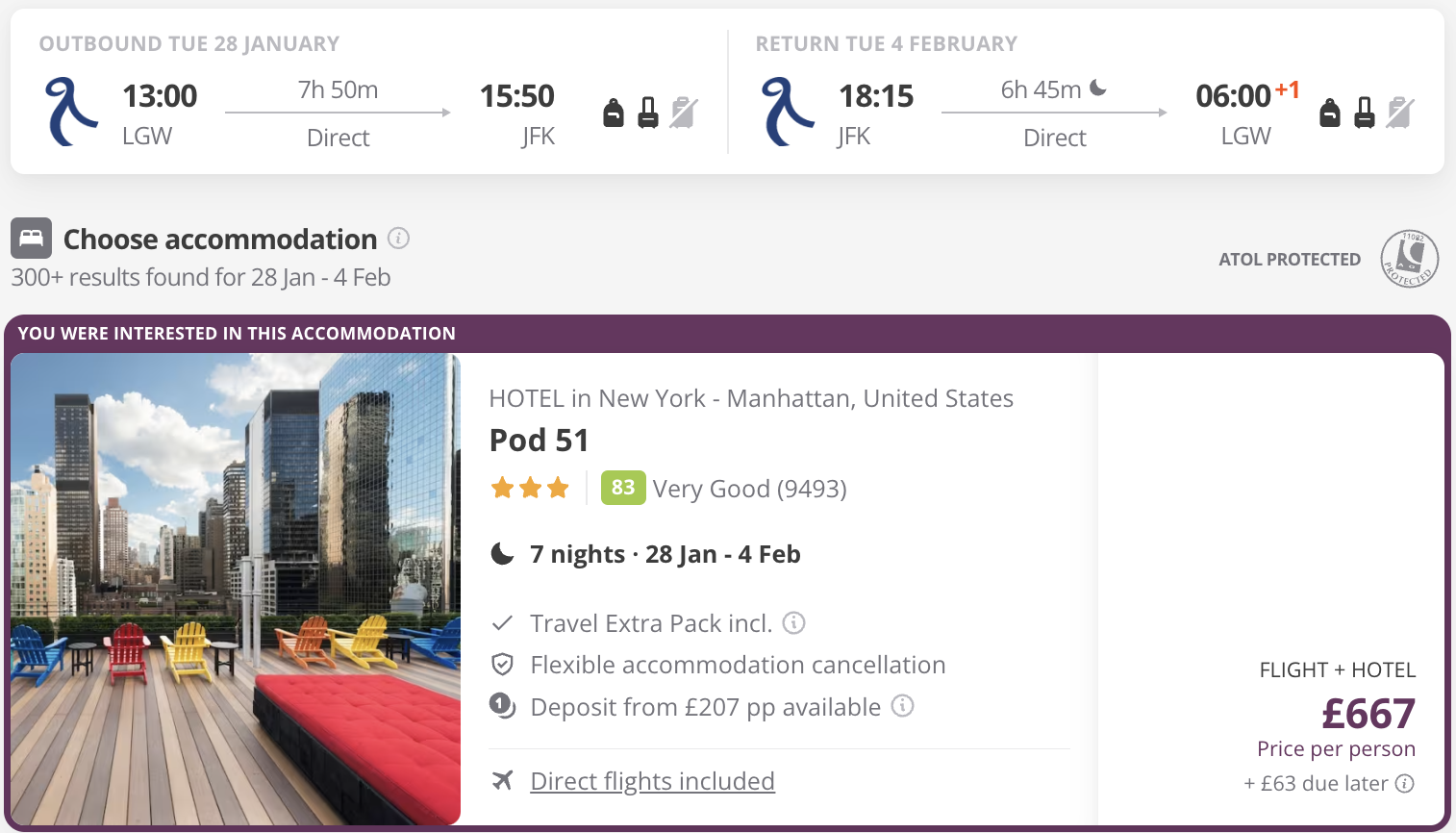Click the ATOL Protected badge logo
1456x833 pixels.
coord(1409,259)
